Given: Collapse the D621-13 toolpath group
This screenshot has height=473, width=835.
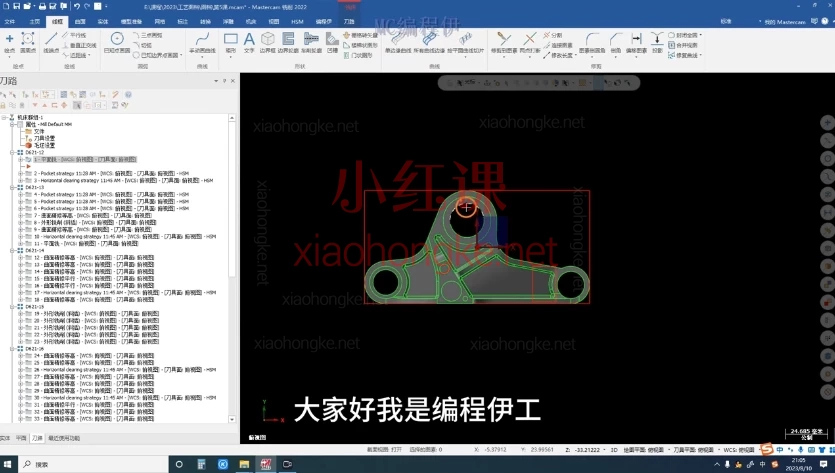Looking at the screenshot, I should (12, 187).
